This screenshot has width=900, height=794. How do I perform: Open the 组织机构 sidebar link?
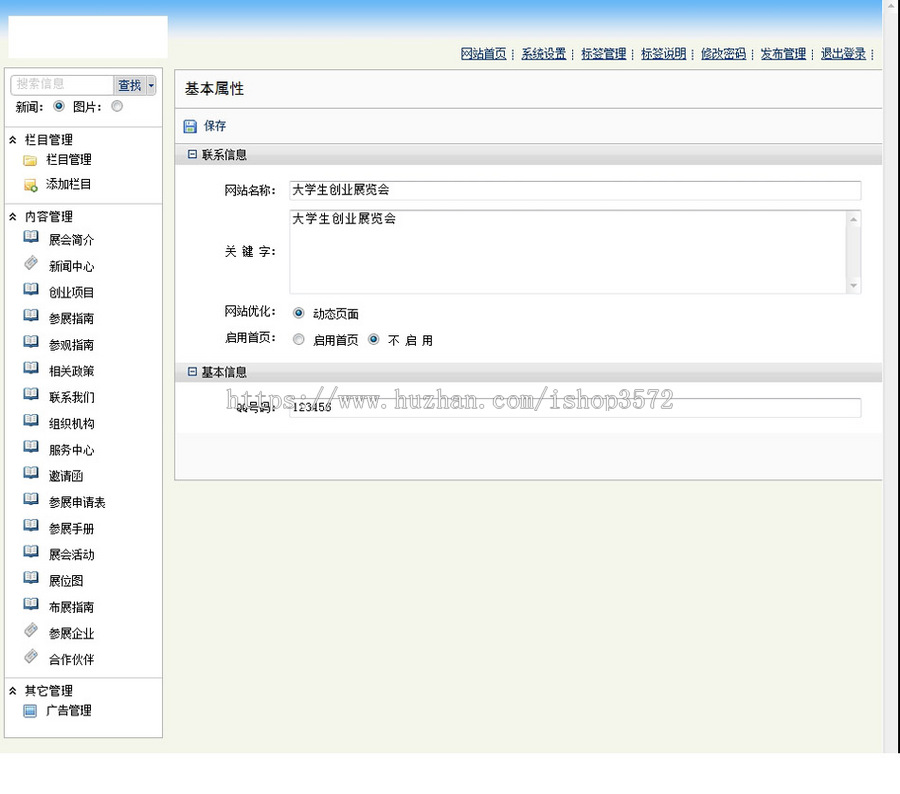pyautogui.click(x=71, y=424)
